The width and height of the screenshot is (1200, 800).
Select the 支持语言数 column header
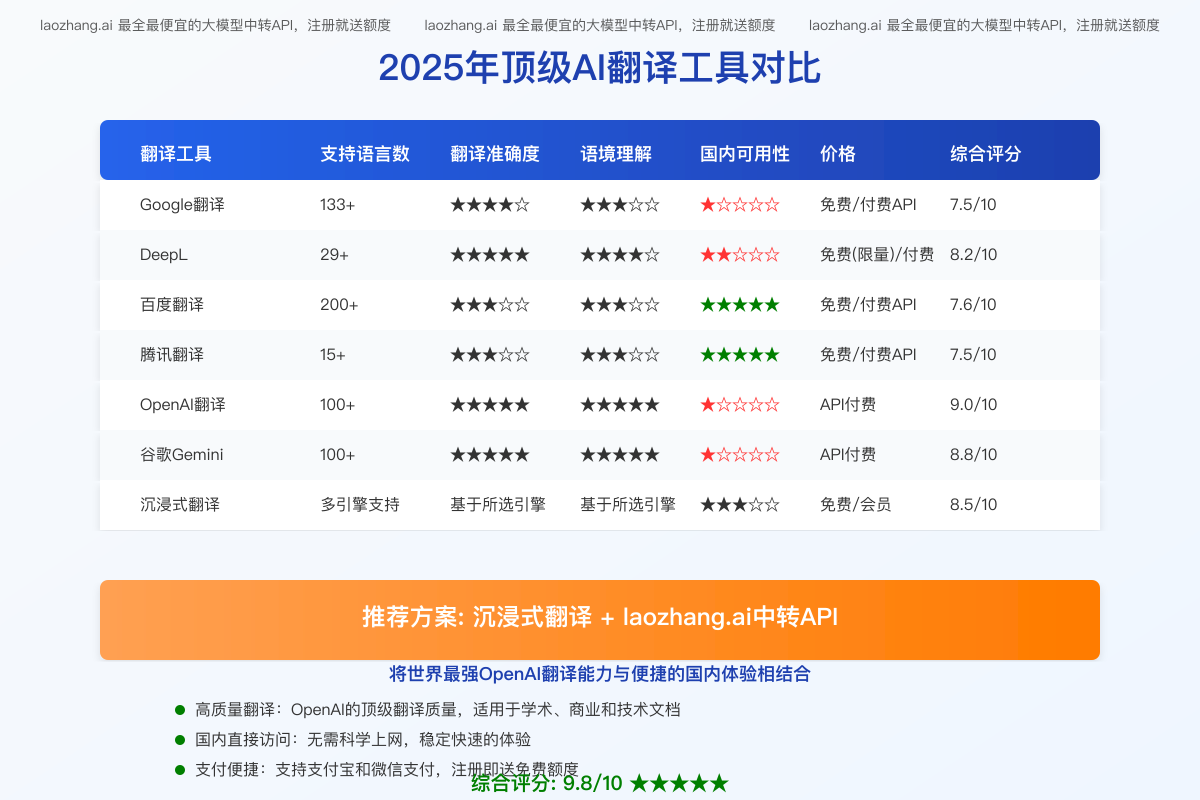(x=365, y=154)
